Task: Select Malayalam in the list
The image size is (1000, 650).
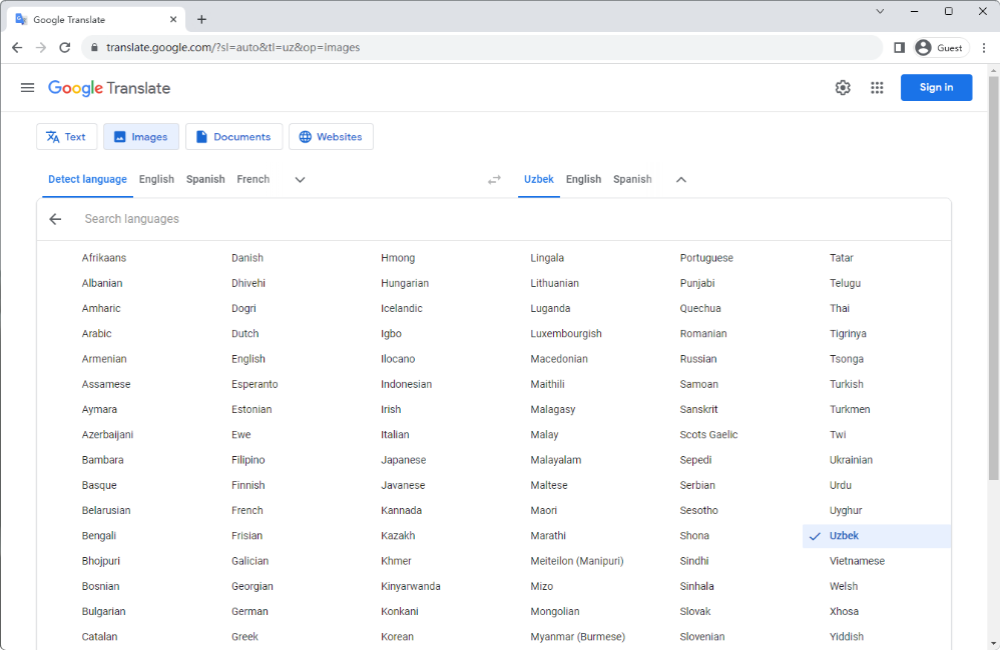Action: point(555,460)
